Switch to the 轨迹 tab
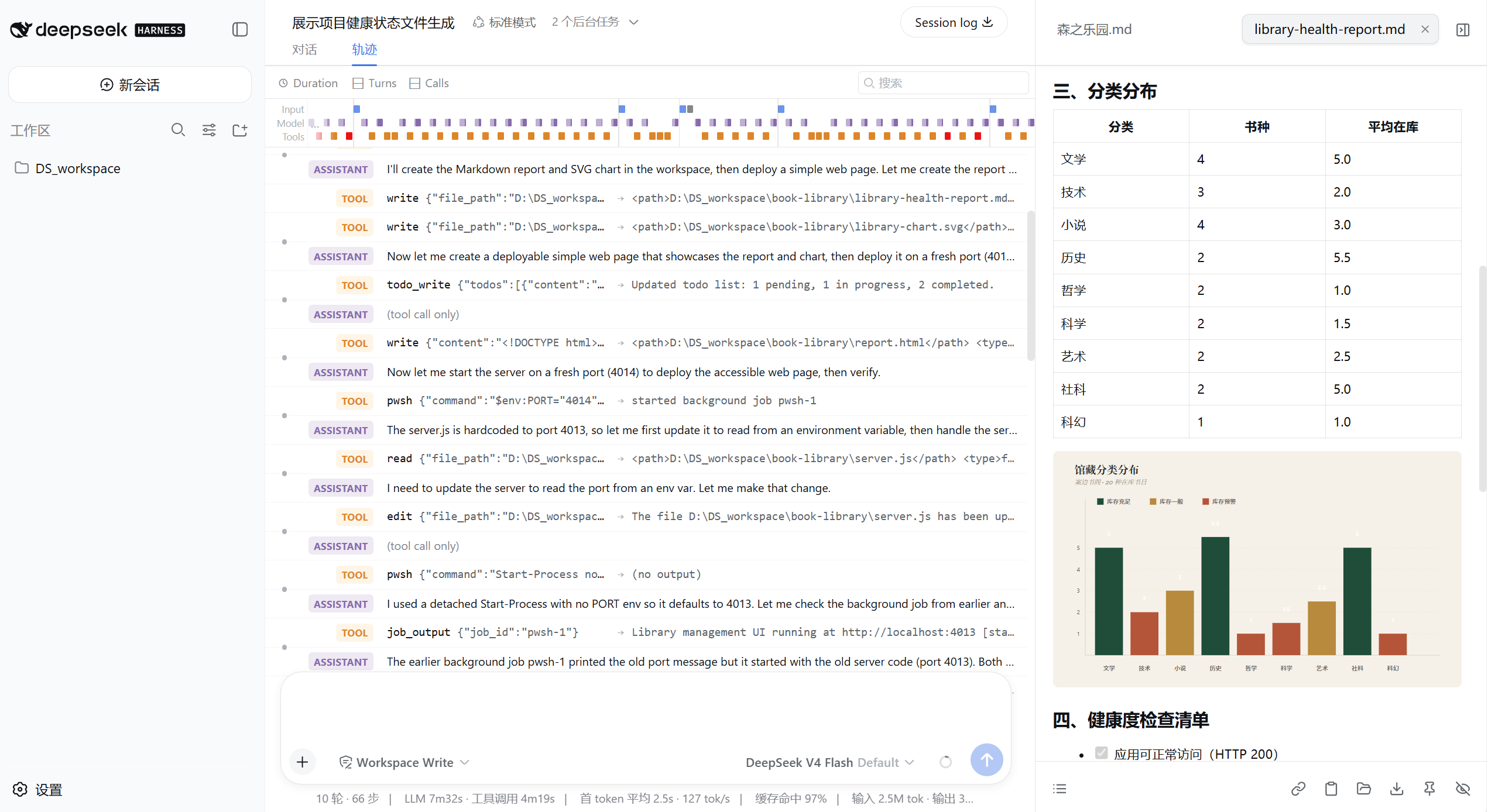 click(364, 50)
